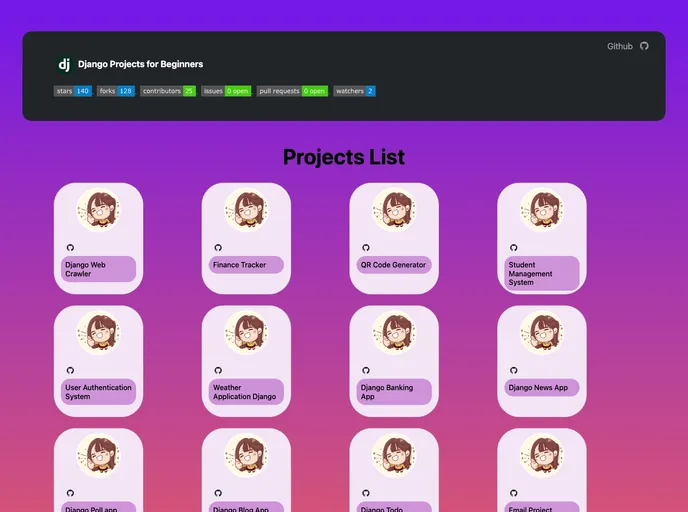Viewport: 688px width, 512px height.
Task: Click the GitHub icon on the Finance Tracker card
Action: pos(218,247)
